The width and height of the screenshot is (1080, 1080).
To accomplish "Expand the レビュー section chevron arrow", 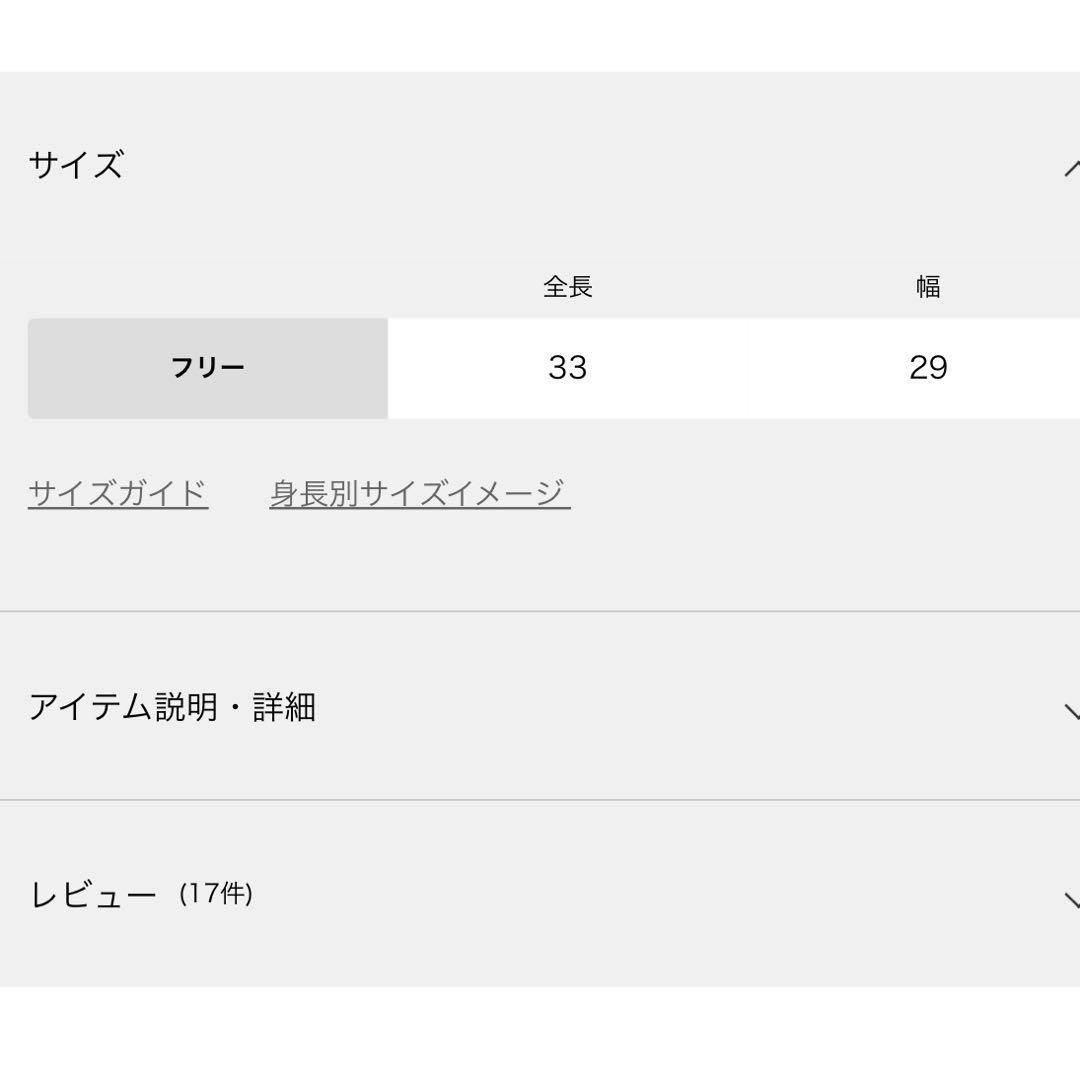I will 1071,897.
